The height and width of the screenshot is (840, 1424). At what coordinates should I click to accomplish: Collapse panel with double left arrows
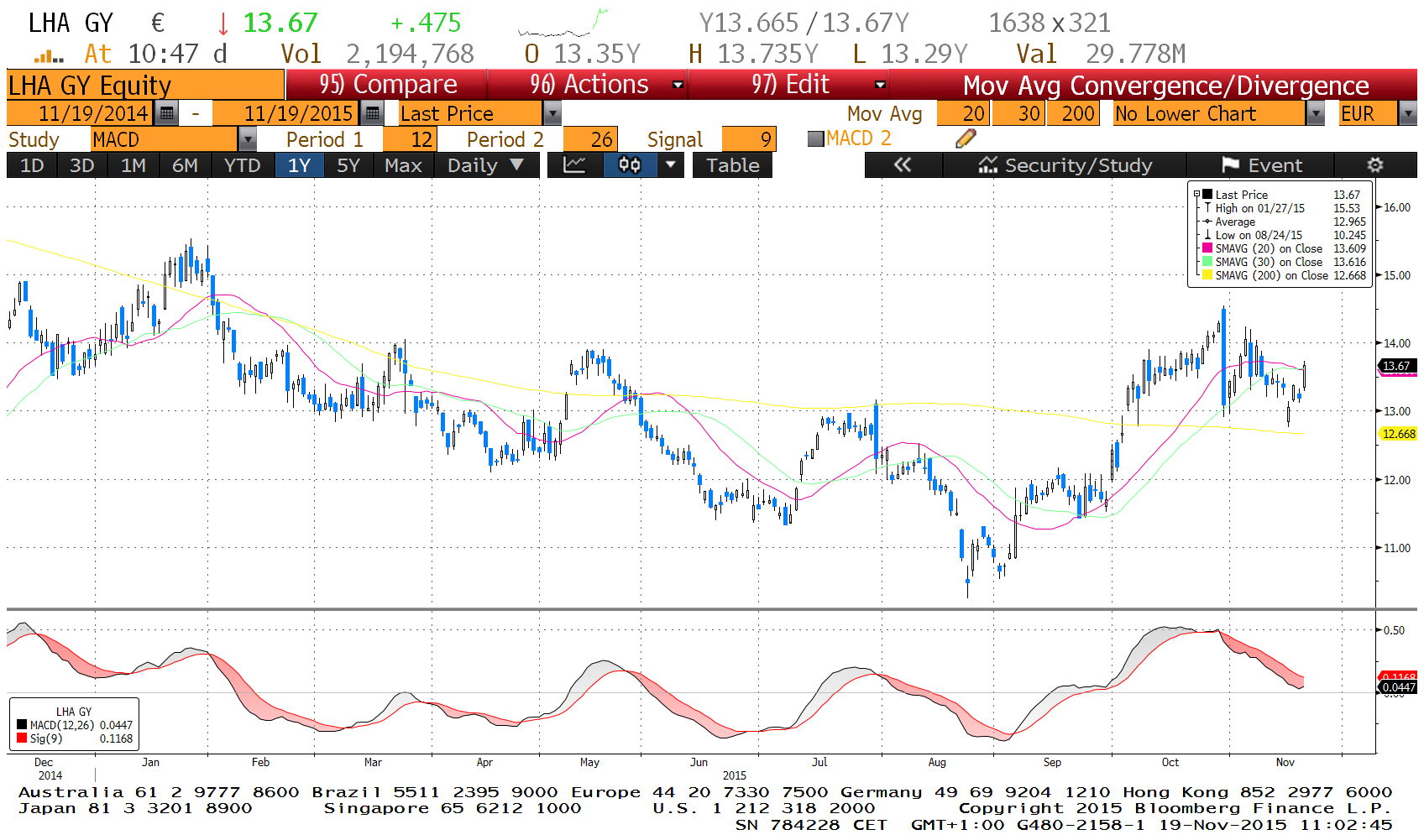(x=903, y=165)
